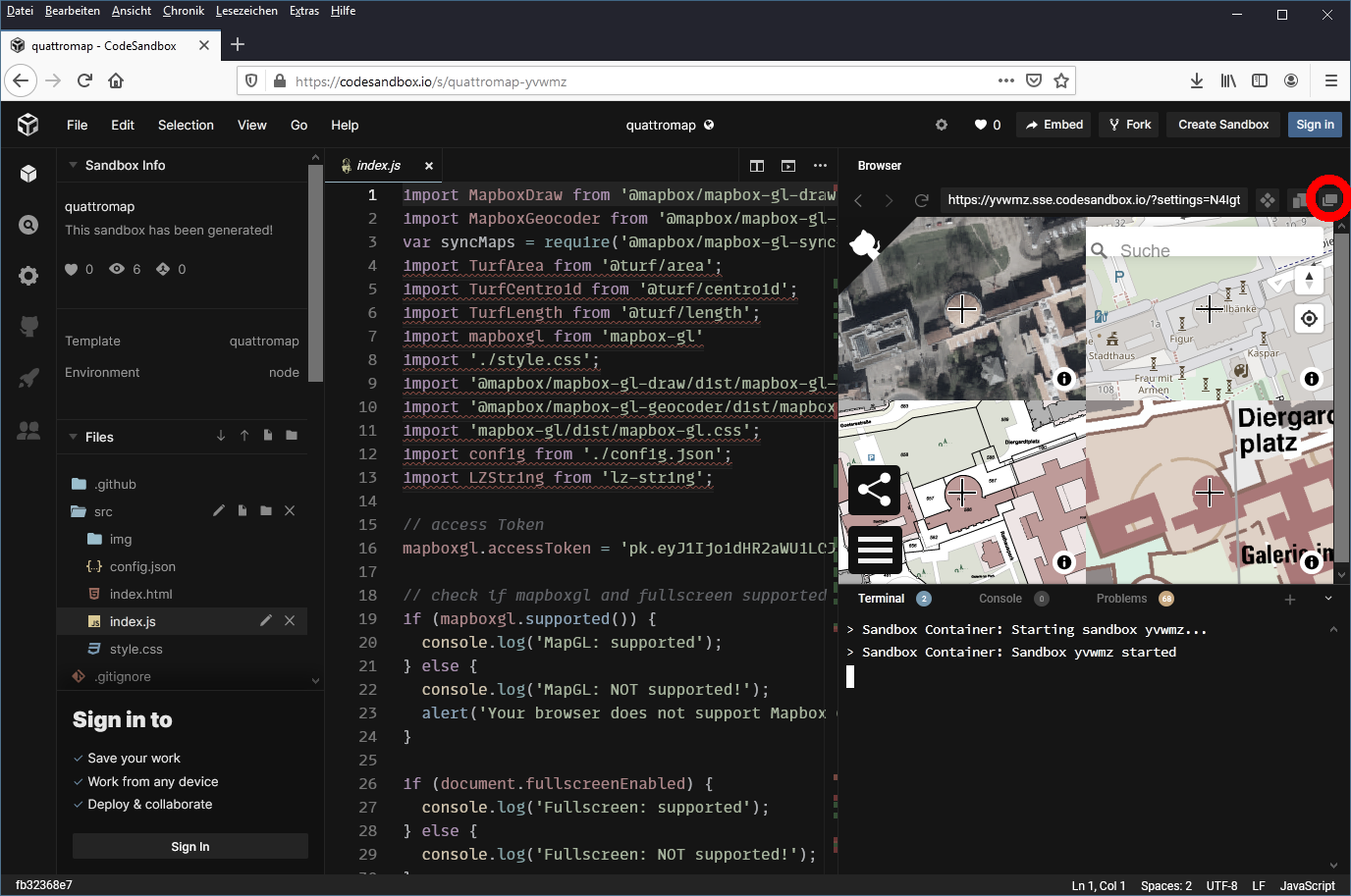This screenshot has width=1351, height=896.
Task: Click the GitHub corner in map preview
Action: [x=864, y=243]
